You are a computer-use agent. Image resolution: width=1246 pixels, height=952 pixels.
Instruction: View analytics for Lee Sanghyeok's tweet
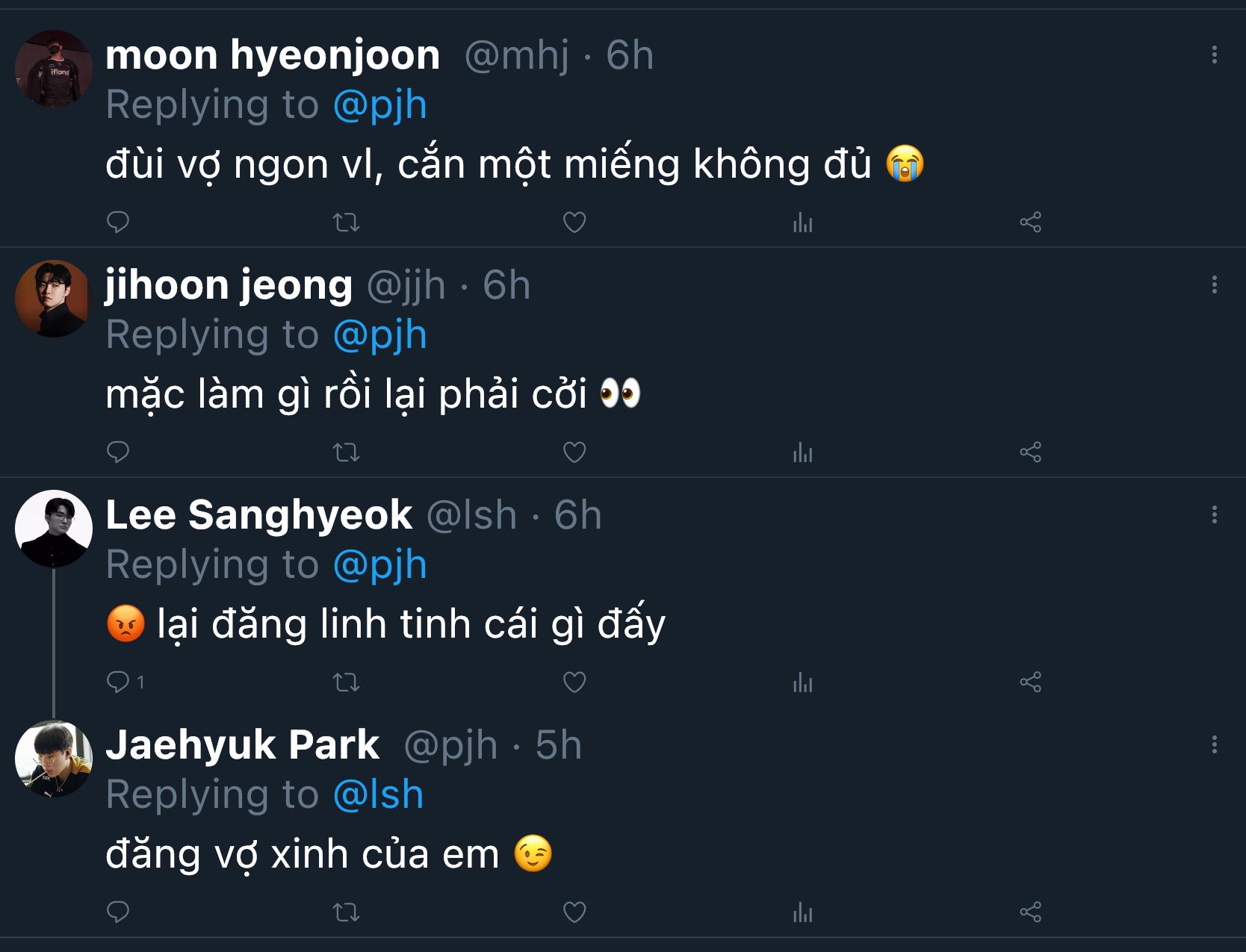pos(802,682)
